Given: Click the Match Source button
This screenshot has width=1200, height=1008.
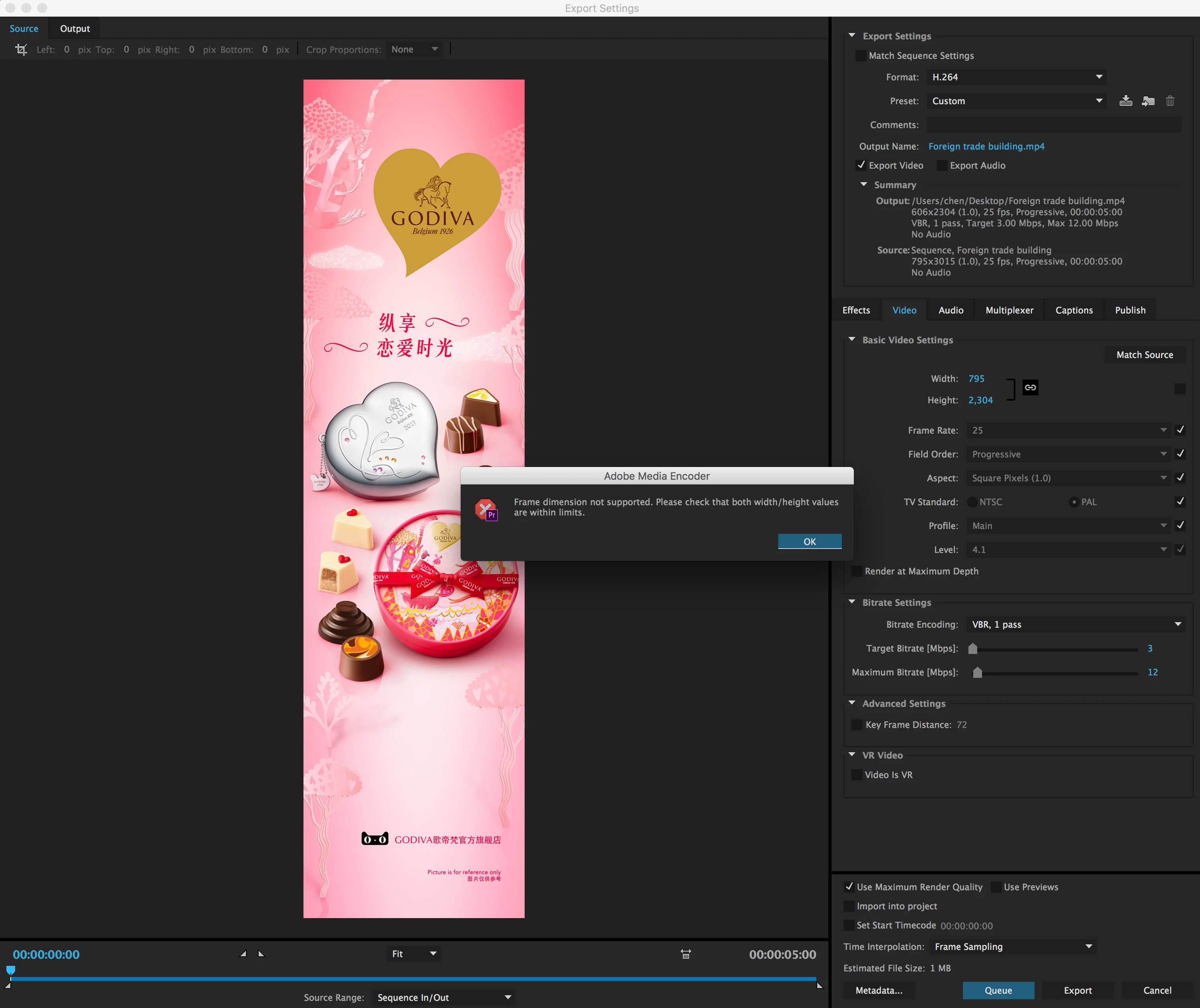Looking at the screenshot, I should [1144, 355].
